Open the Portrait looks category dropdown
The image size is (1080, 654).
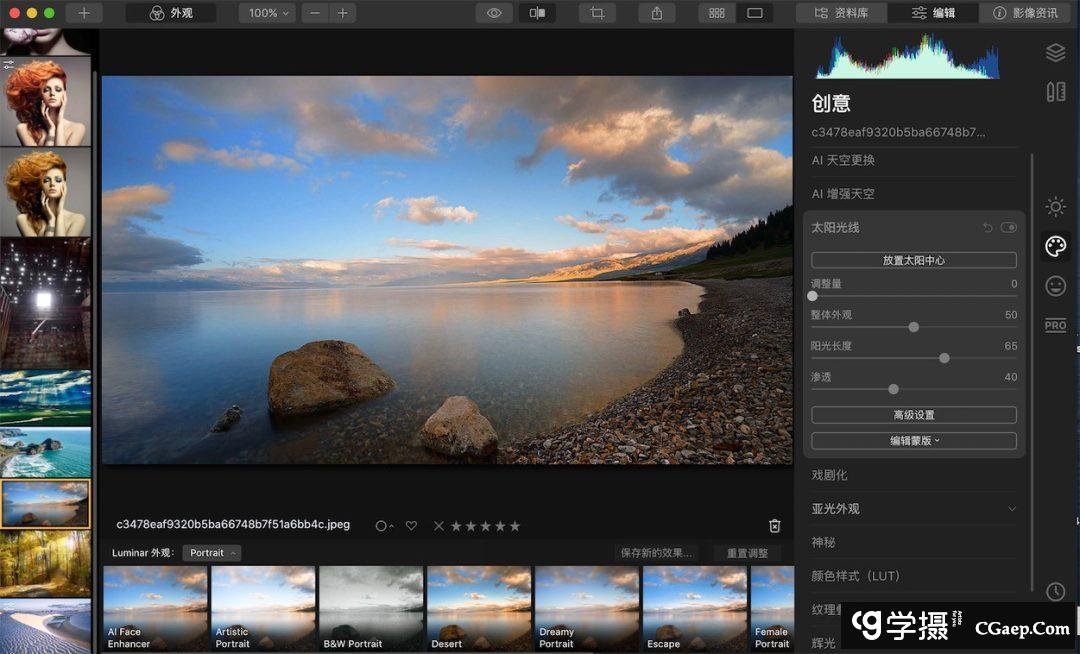(212, 553)
